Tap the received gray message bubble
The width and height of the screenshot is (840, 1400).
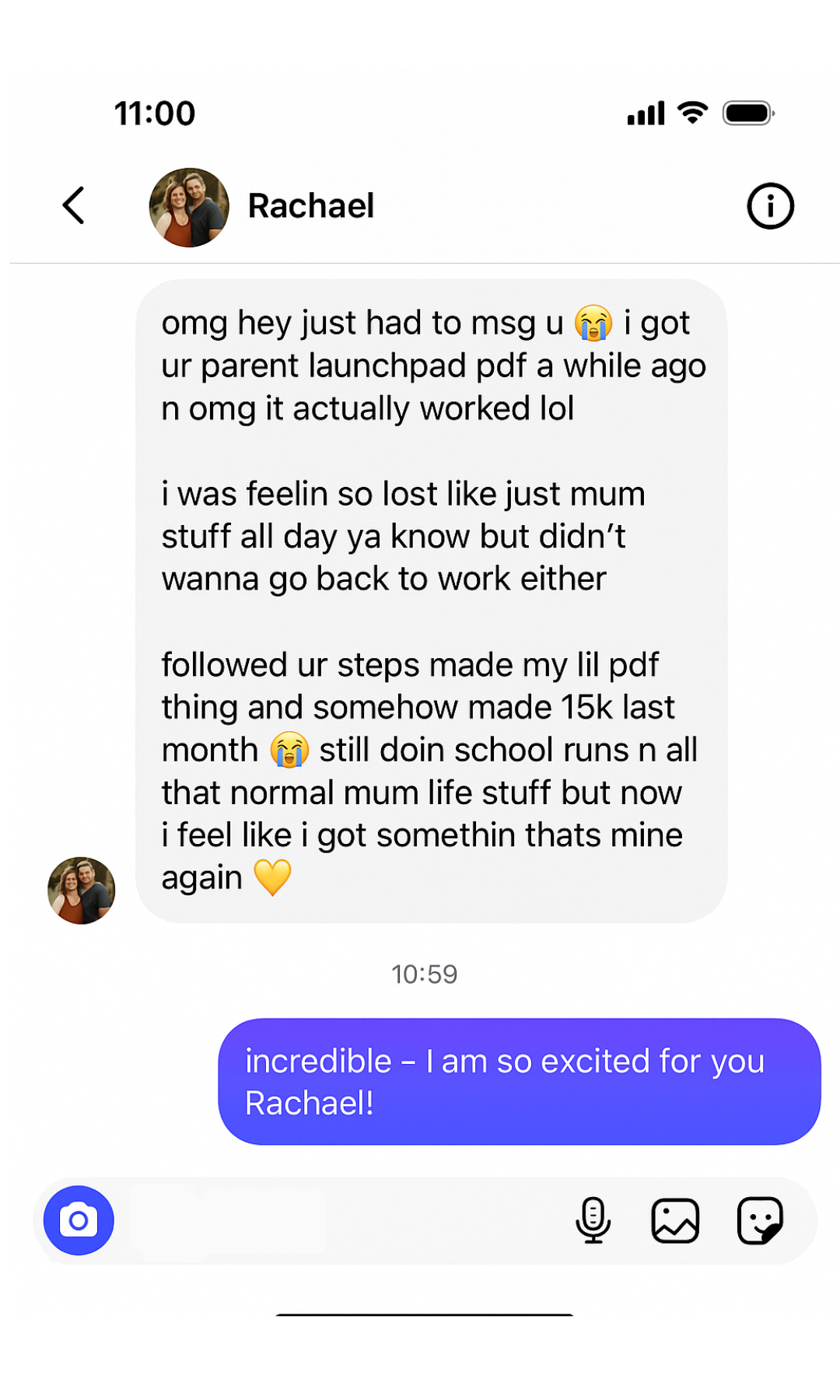coord(432,600)
